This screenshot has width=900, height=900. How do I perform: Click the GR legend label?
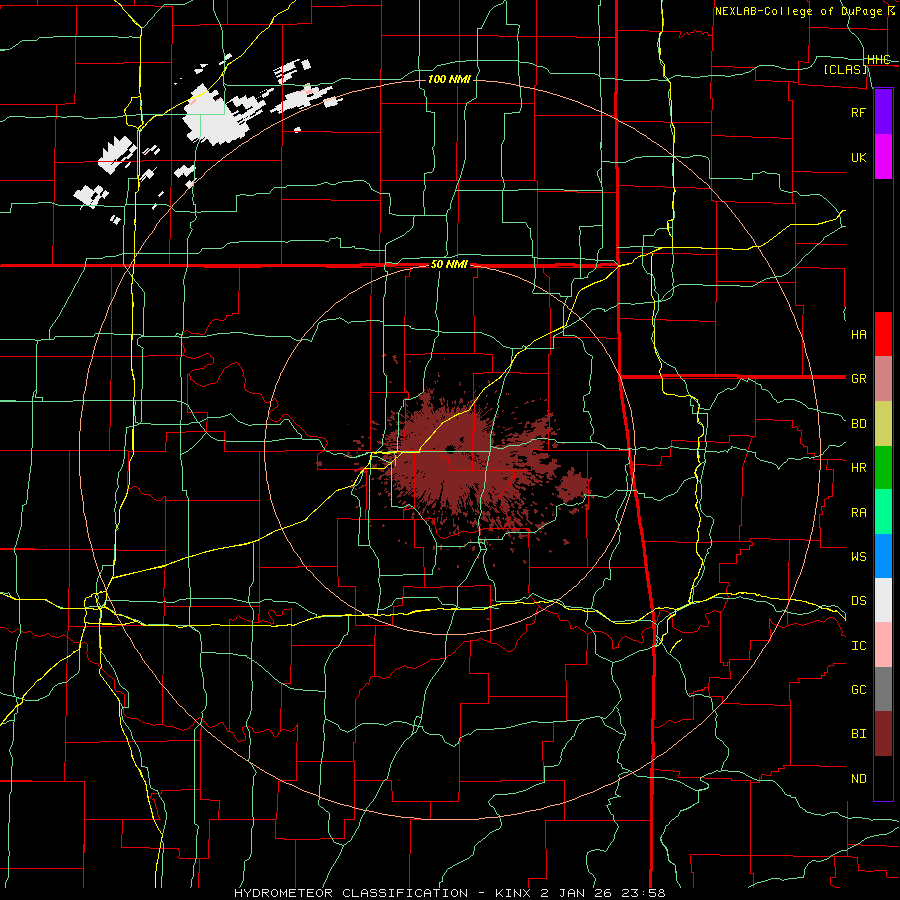tap(858, 379)
